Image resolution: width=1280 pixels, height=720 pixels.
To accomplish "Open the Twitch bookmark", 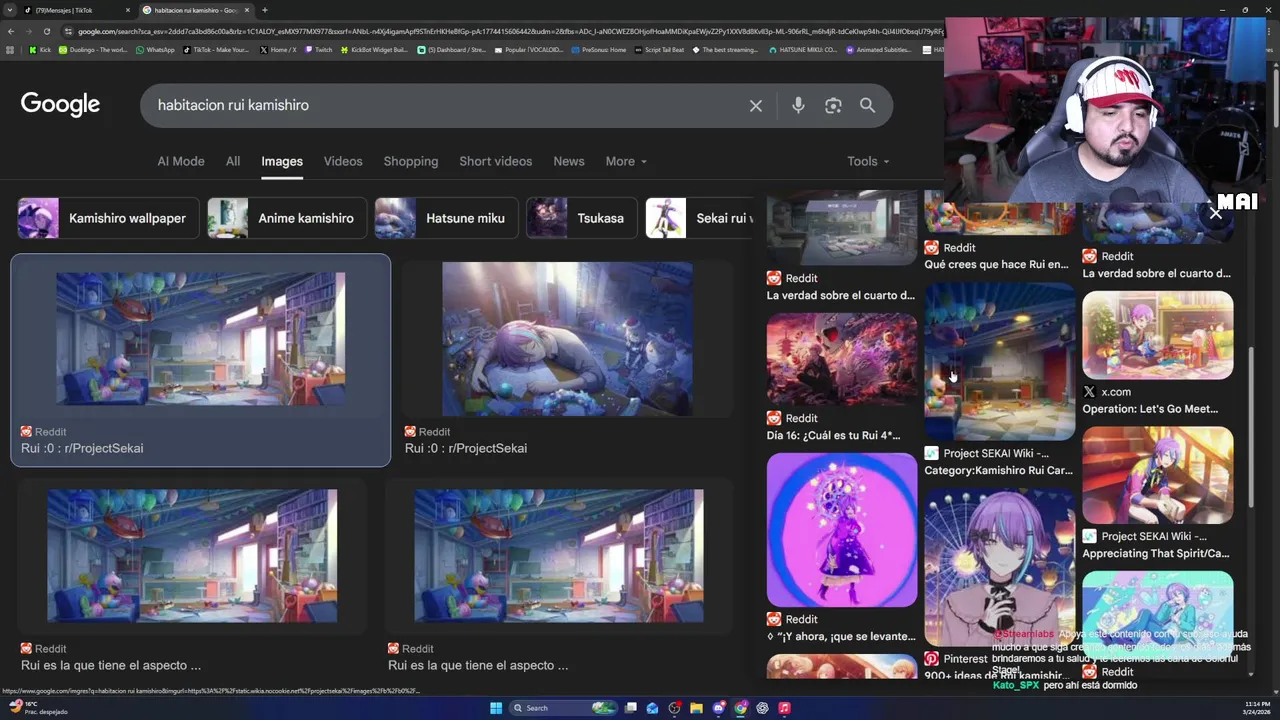I will click(319, 49).
